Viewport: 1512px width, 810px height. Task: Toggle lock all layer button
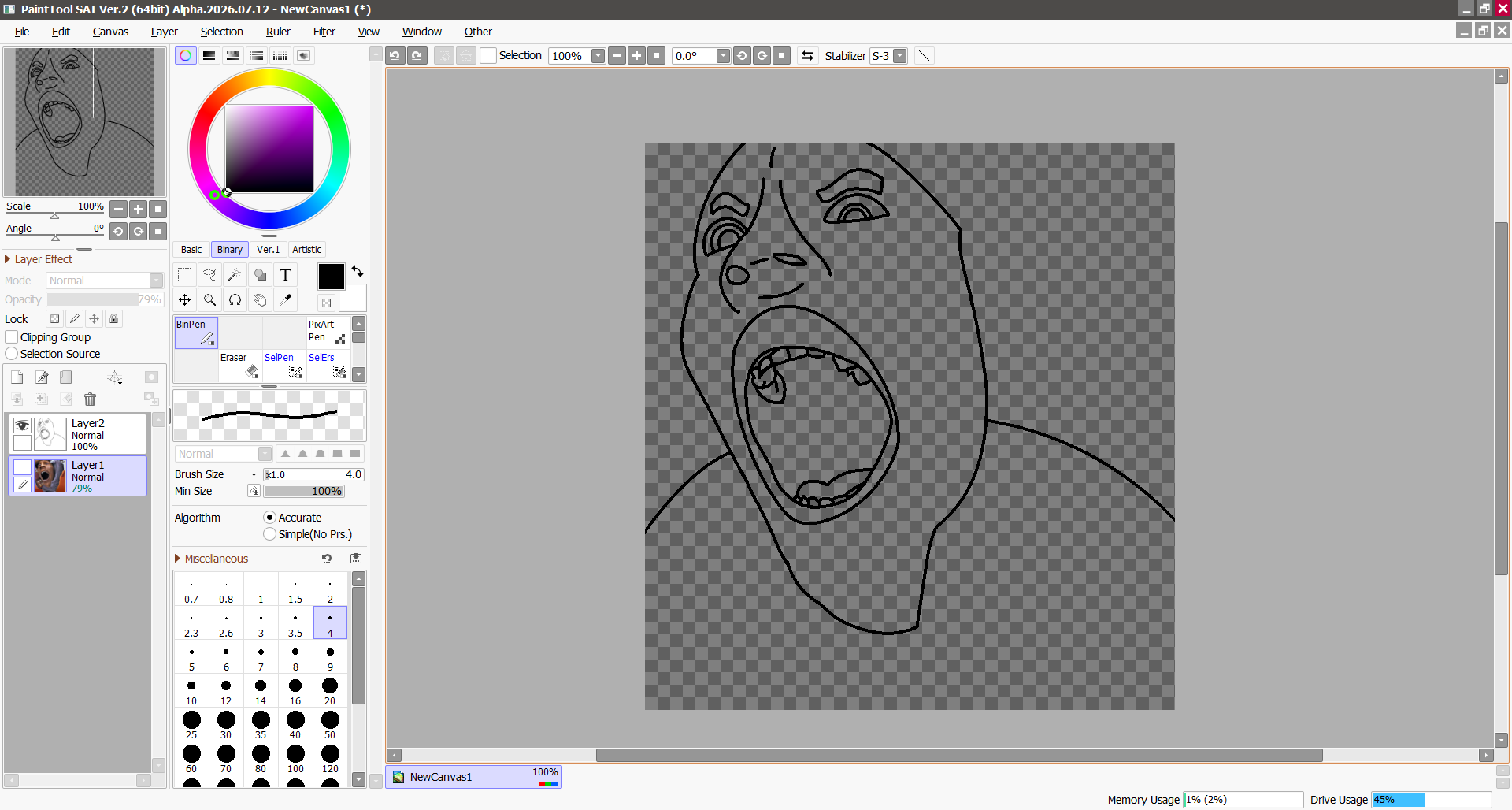click(x=114, y=319)
